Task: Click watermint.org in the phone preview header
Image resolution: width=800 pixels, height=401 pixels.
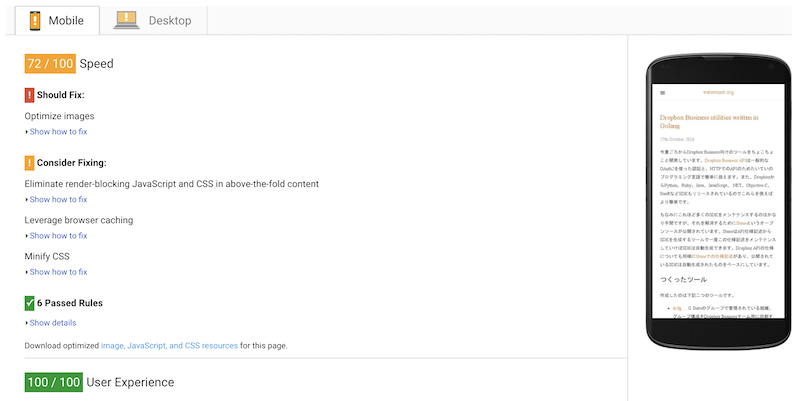Action: coord(717,93)
